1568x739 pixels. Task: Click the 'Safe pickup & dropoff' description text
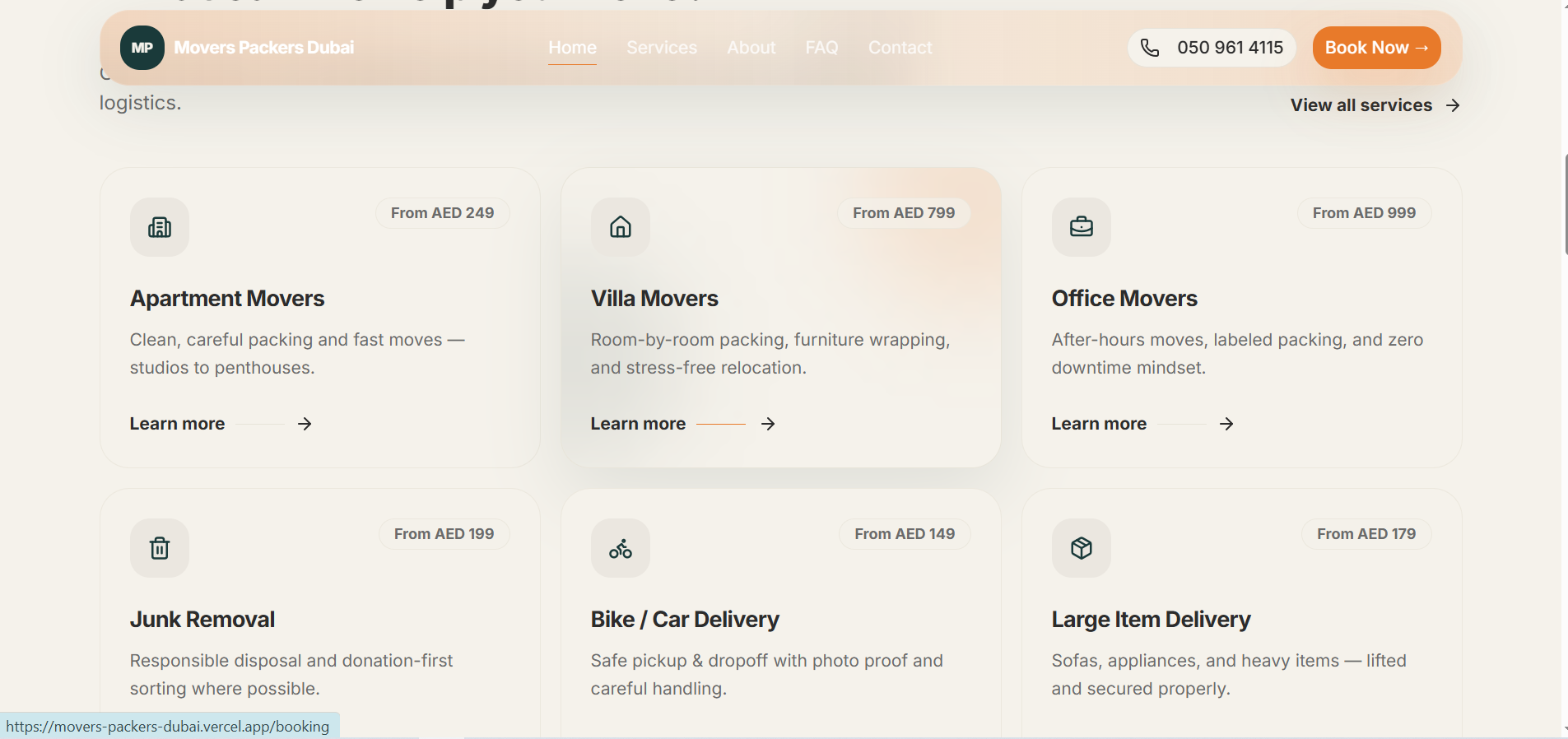click(x=767, y=675)
